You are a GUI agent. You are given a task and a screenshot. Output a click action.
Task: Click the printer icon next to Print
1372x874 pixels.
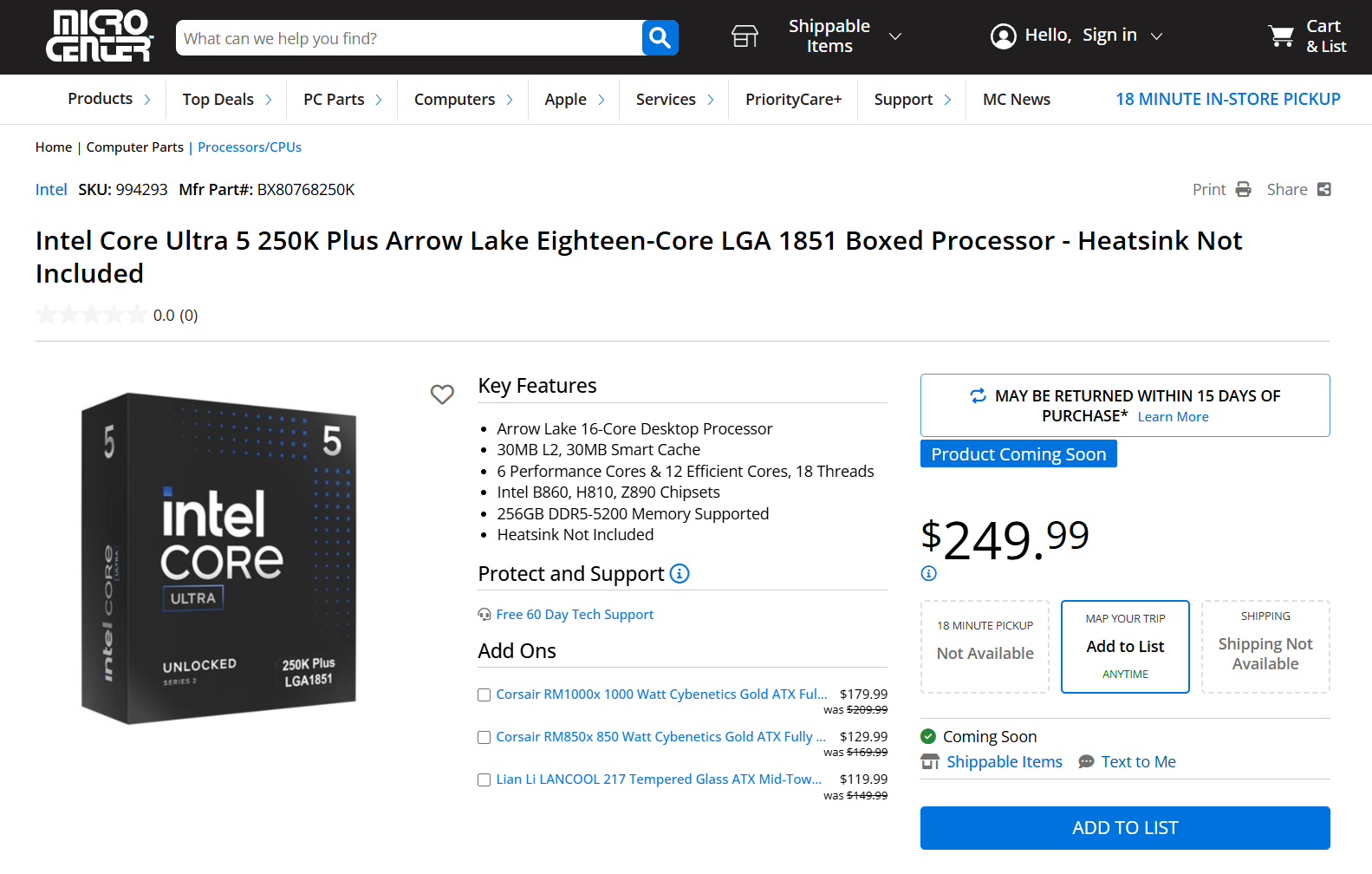point(1243,190)
